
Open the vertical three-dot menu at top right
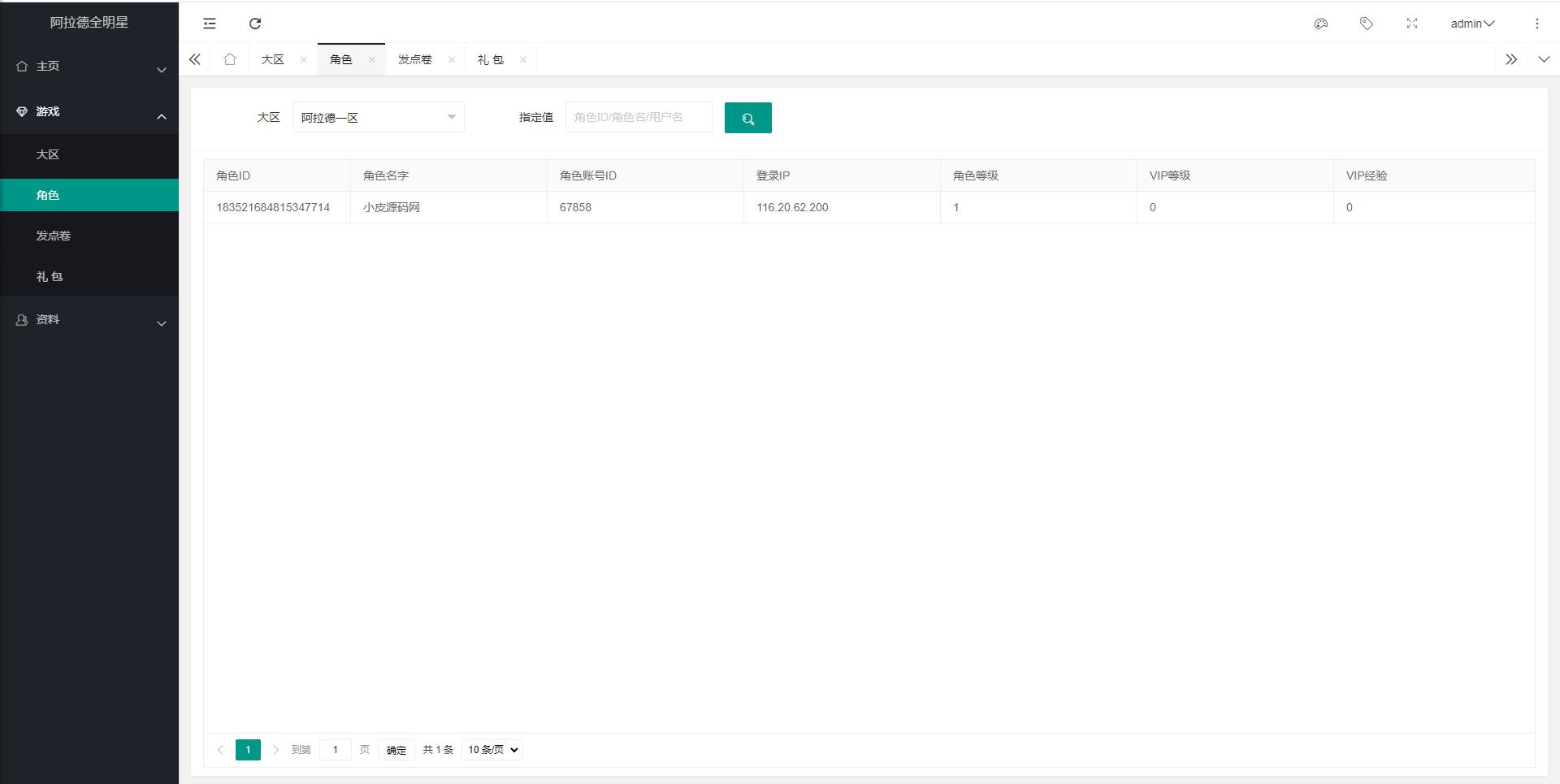pos(1536,24)
